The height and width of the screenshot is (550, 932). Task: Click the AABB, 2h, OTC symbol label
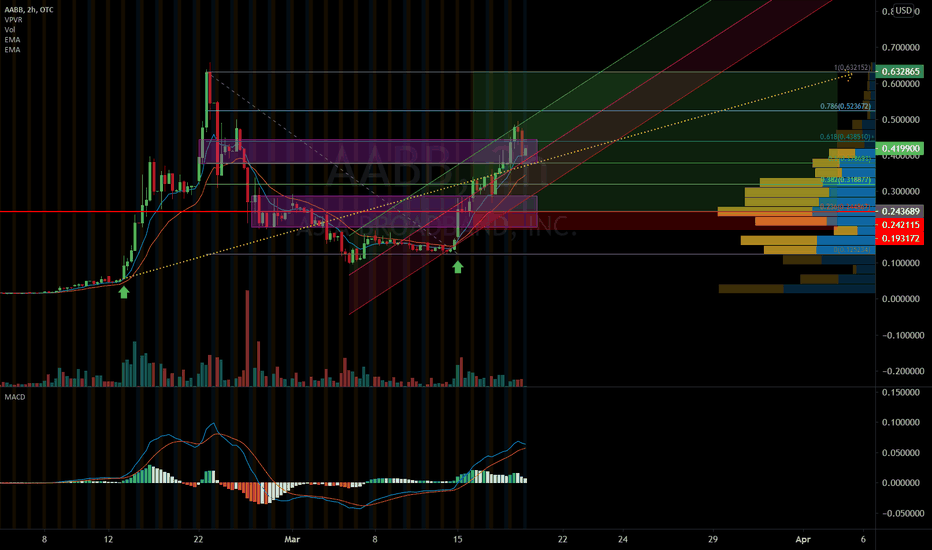click(x=29, y=10)
